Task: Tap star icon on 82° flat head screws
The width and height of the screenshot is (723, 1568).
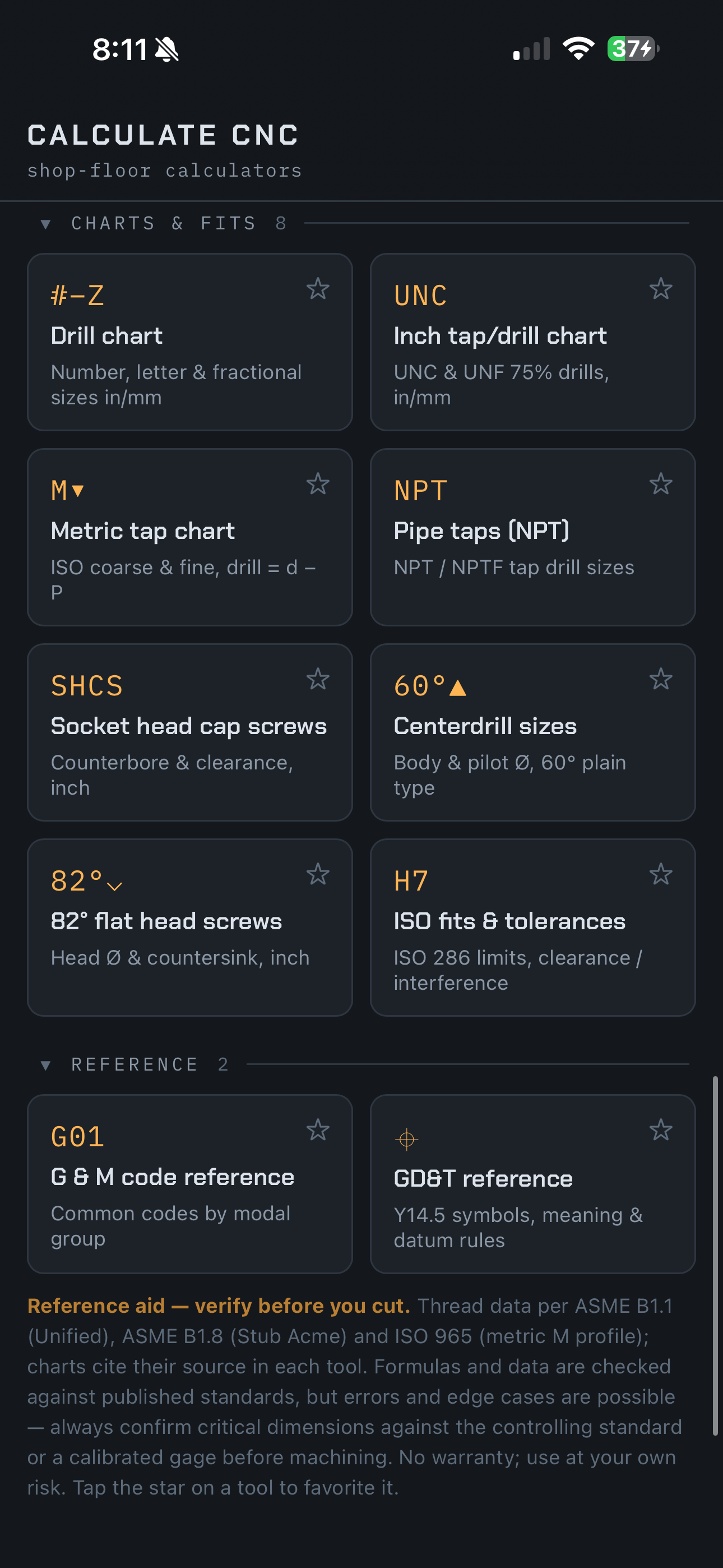Action: (x=318, y=874)
